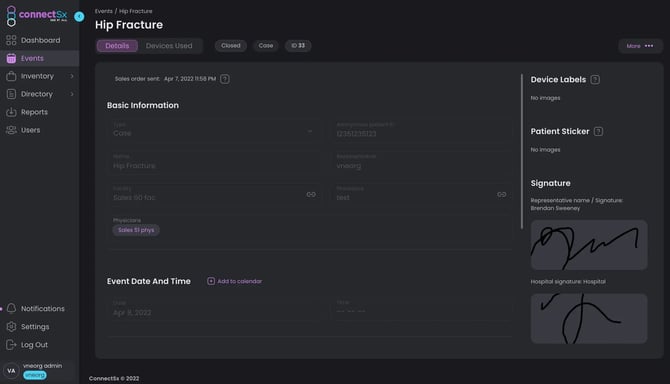Collapse sidebar with the blue arrow button

pos(79,17)
